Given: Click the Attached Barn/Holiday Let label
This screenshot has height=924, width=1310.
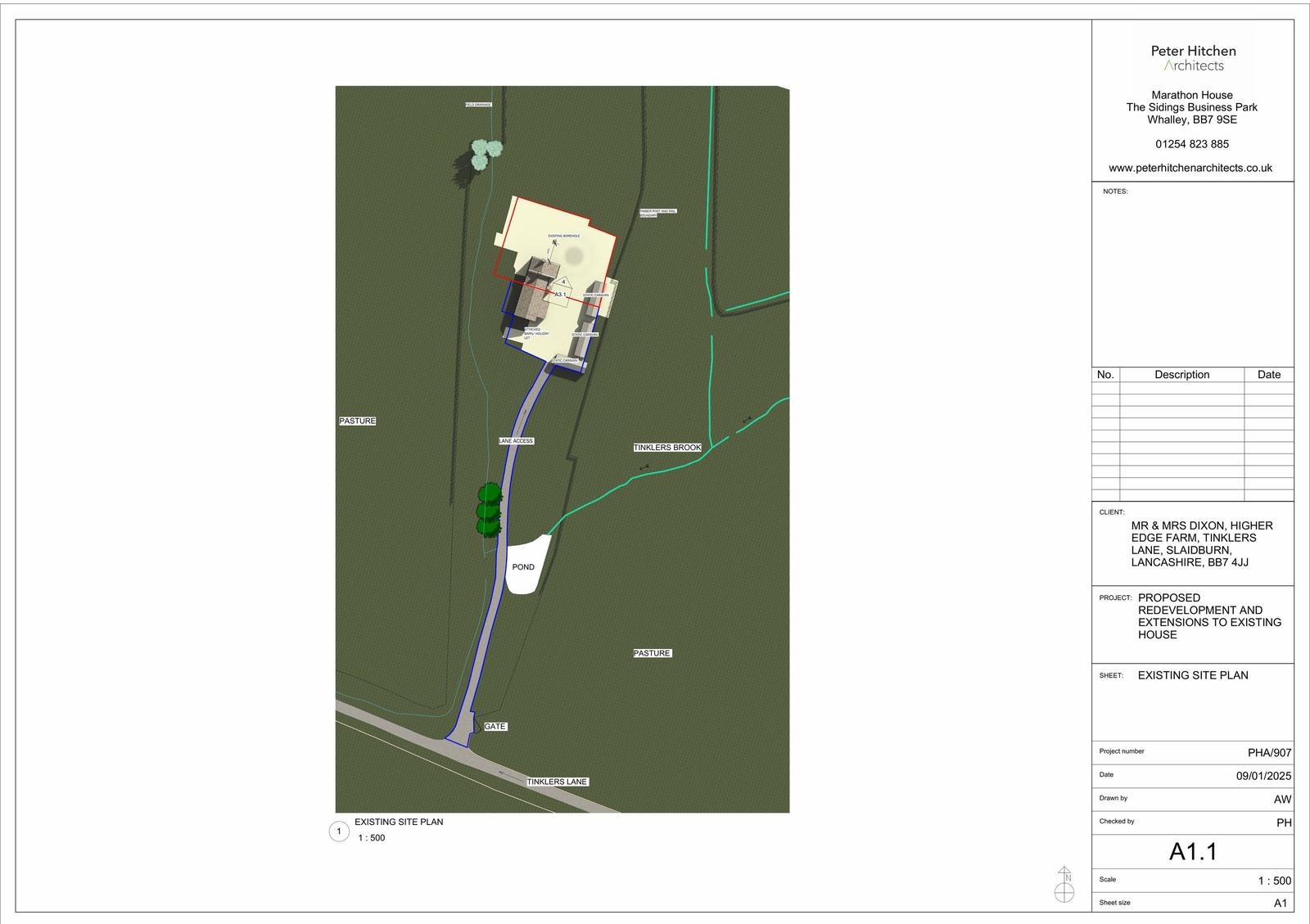Looking at the screenshot, I should click(532, 333).
